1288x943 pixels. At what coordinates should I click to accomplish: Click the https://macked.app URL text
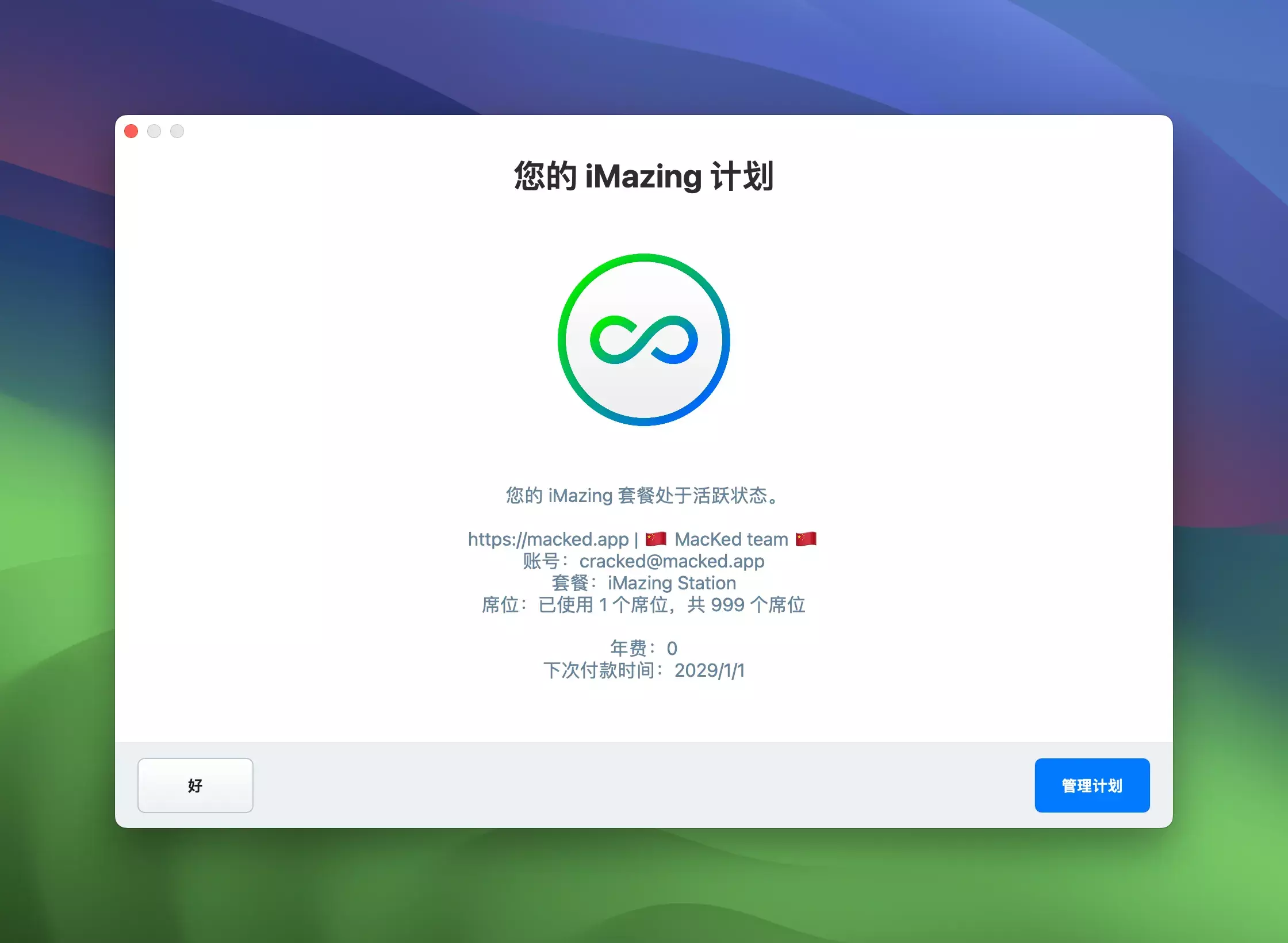click(x=548, y=539)
